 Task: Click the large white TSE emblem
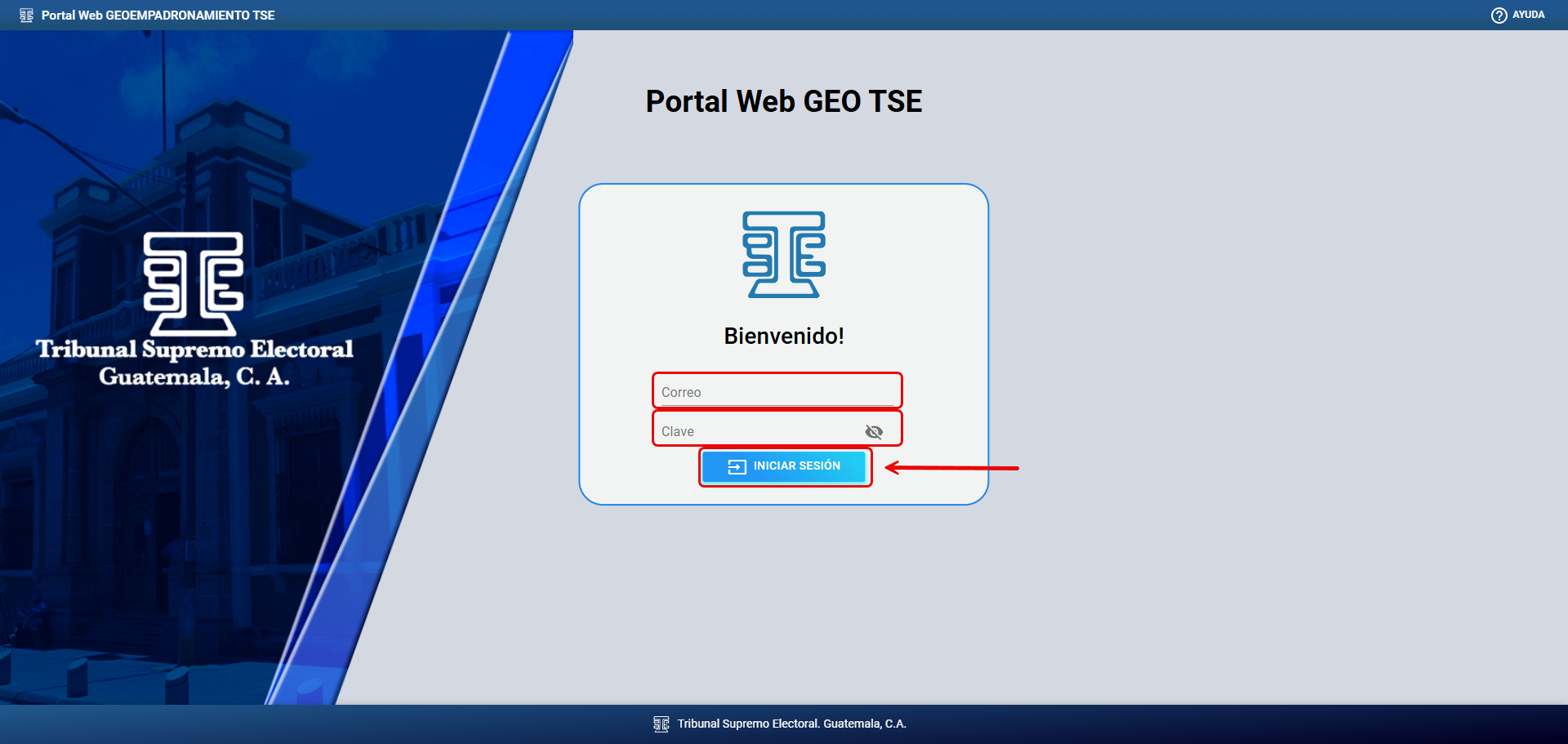point(194,283)
